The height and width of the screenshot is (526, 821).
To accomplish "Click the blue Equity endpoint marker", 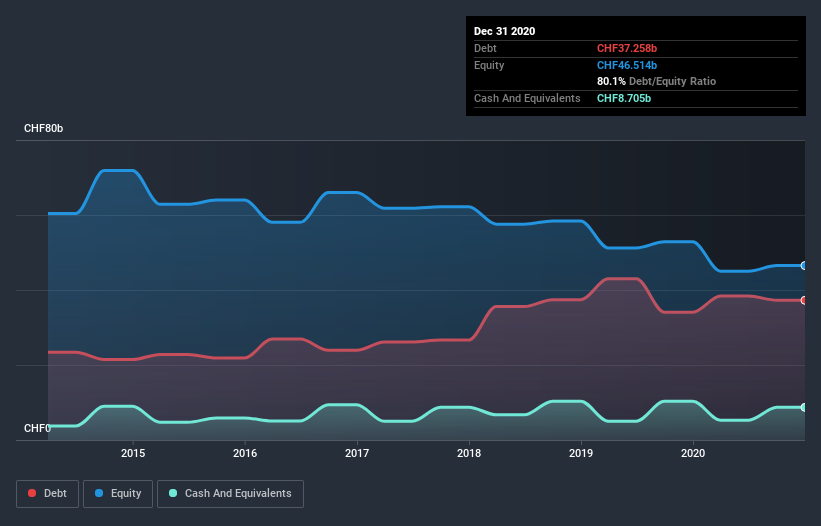I will 804,266.
